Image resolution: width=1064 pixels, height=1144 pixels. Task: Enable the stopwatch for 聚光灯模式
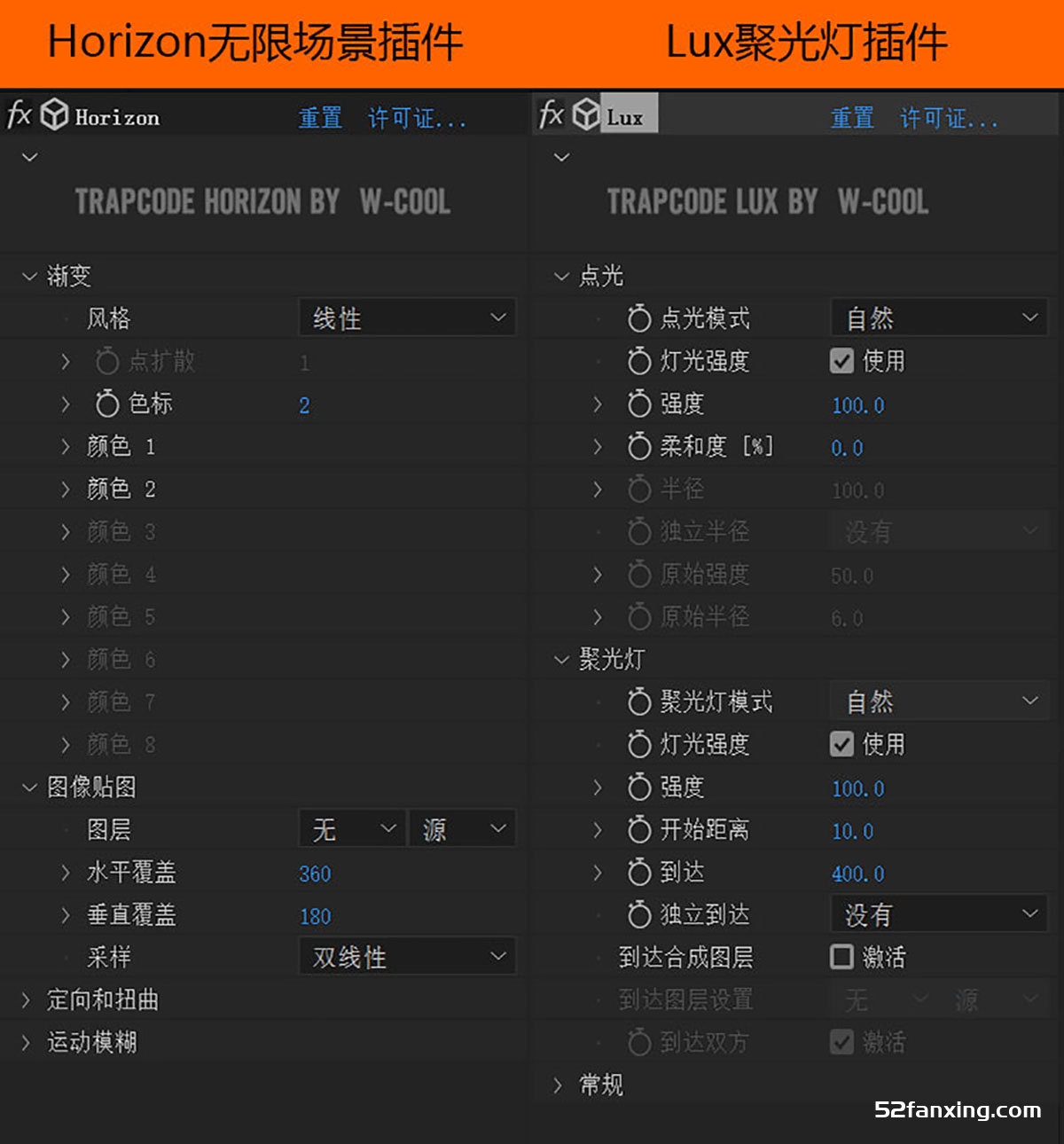click(639, 701)
